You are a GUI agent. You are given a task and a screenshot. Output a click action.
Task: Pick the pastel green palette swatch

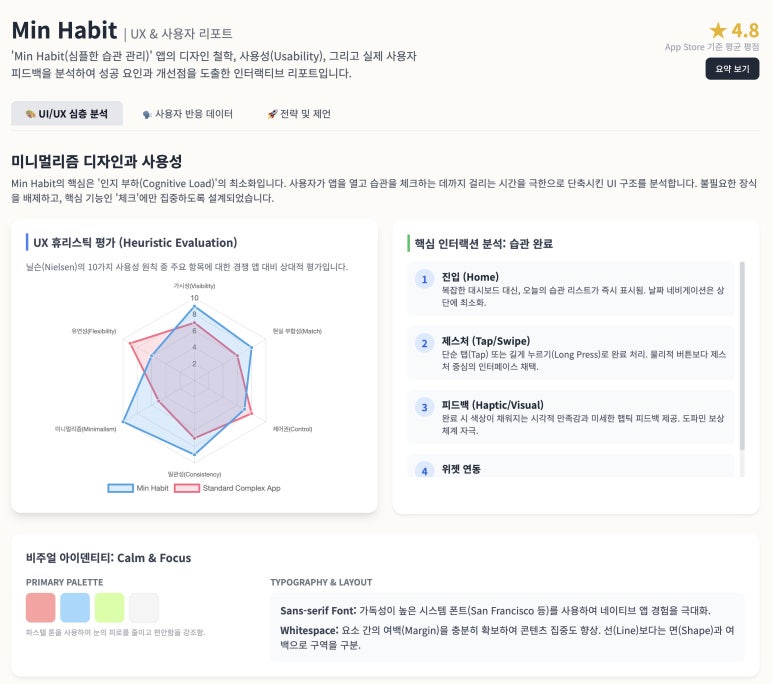109,607
